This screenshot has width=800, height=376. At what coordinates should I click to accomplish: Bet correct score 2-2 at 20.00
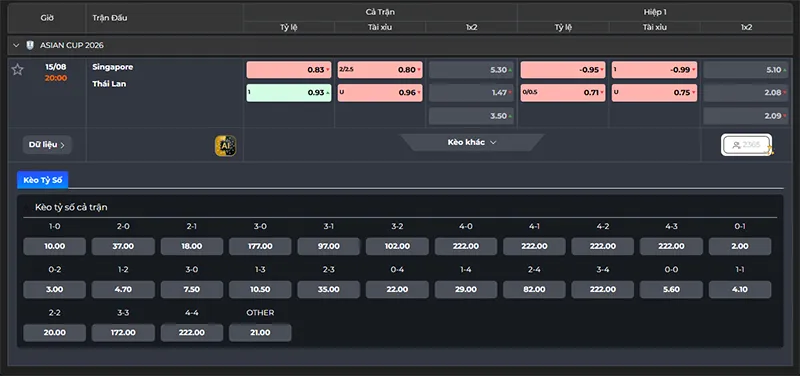(55, 333)
